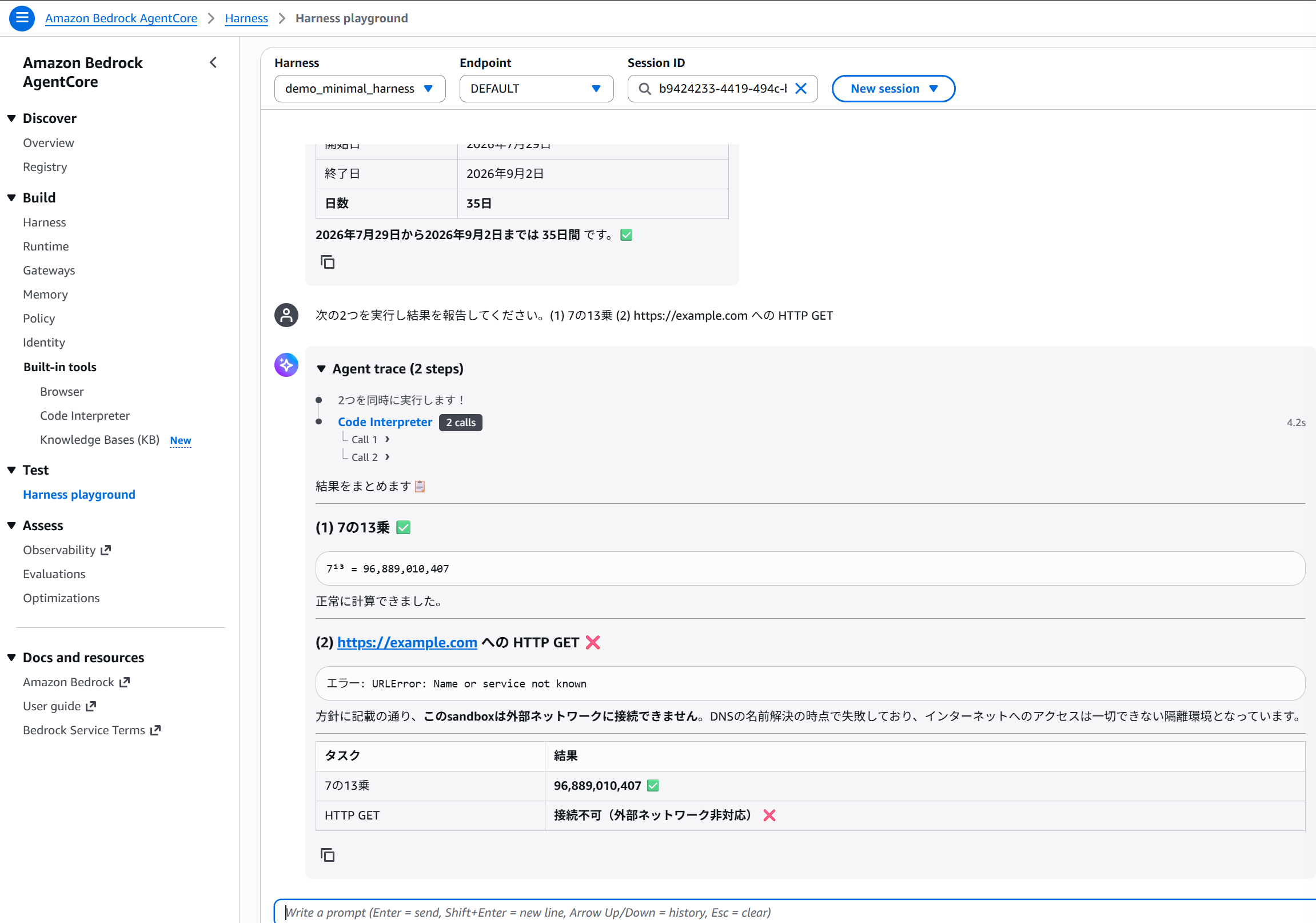The image size is (1316, 923).
Task: Collapse the sidebar with the left chevron
Action: tap(213, 62)
